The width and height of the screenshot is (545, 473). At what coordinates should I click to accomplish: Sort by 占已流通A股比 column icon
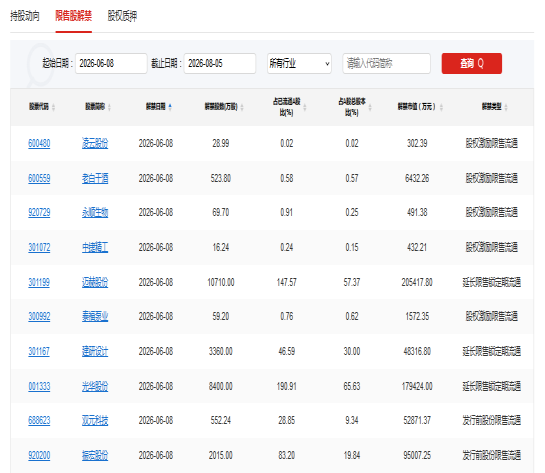point(305,107)
